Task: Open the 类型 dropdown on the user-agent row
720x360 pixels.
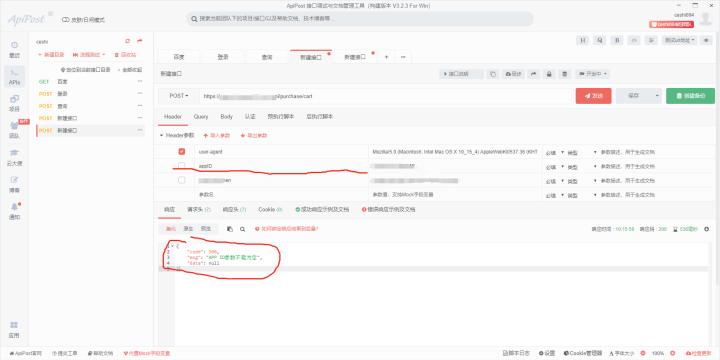Action: pos(583,152)
